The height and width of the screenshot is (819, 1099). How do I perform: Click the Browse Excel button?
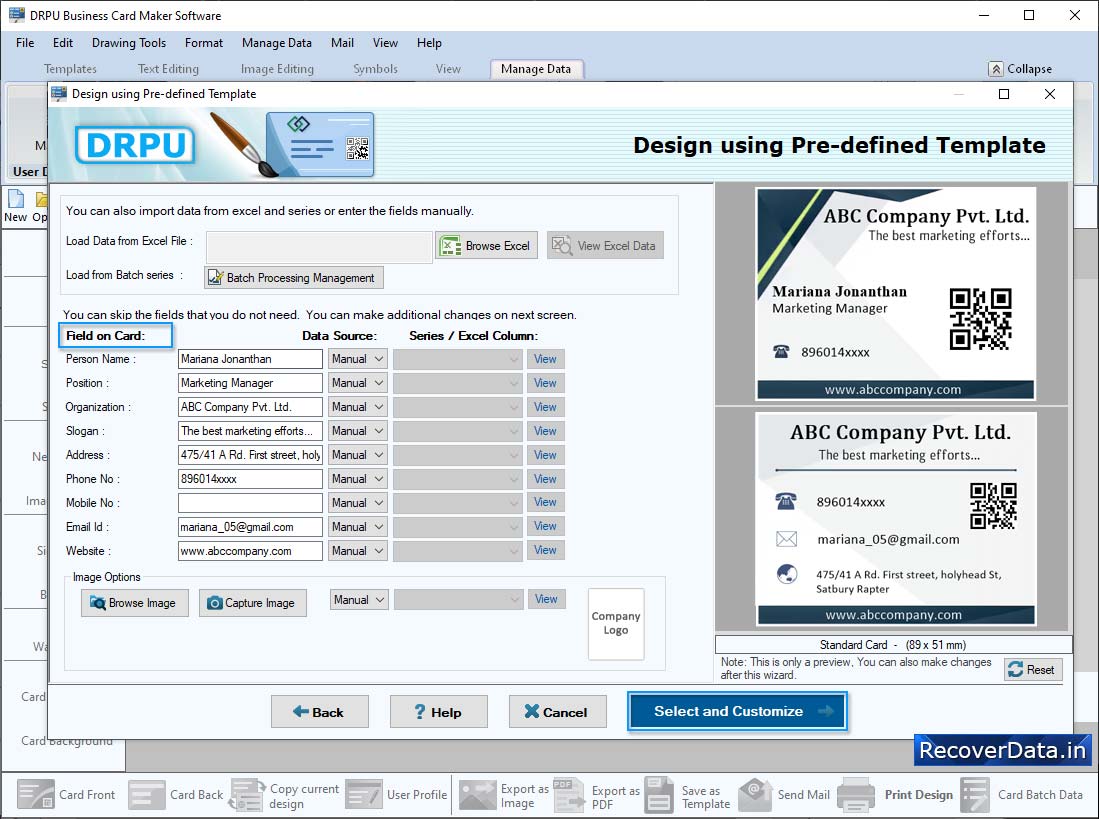(486, 245)
